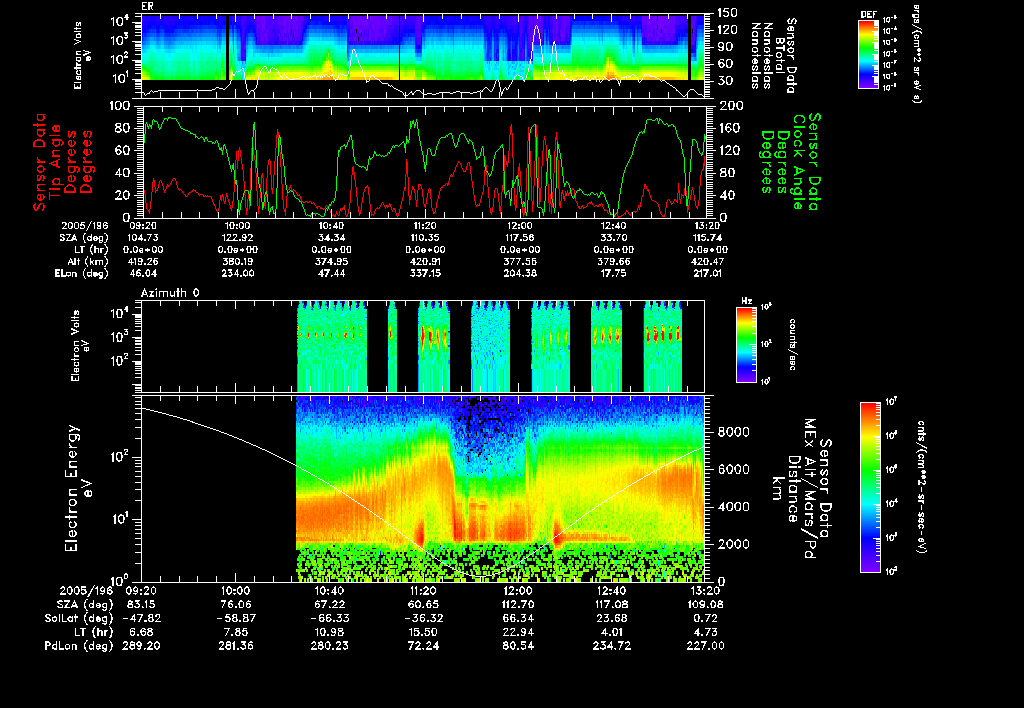Click SZA value 34.34
Screen dimensions: 1024x708
(331, 238)
